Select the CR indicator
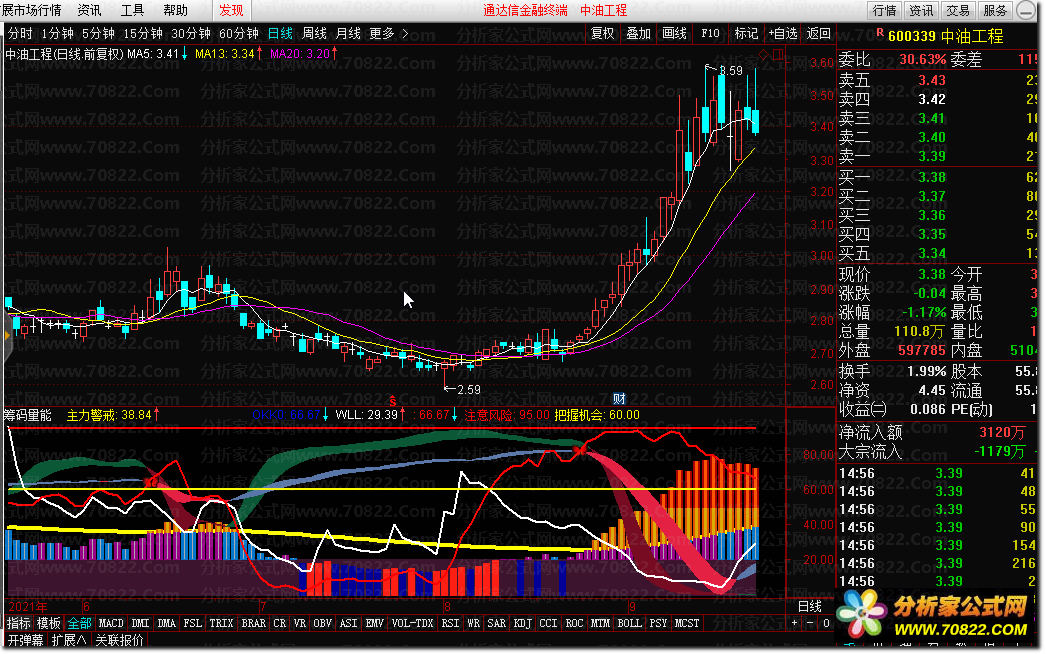This screenshot has height=654, width=1046. (x=280, y=623)
